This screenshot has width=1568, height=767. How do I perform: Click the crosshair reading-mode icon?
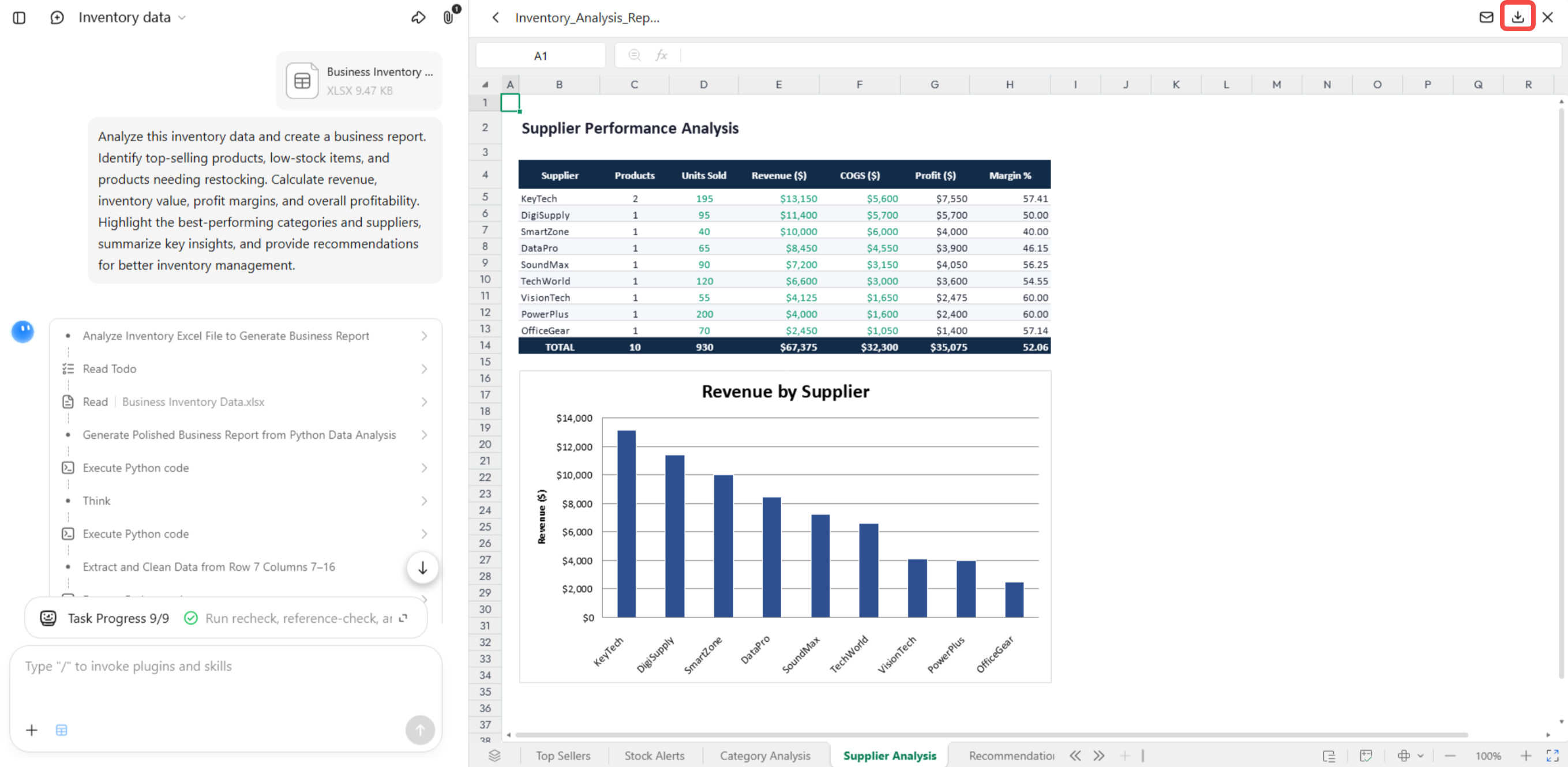click(1404, 755)
